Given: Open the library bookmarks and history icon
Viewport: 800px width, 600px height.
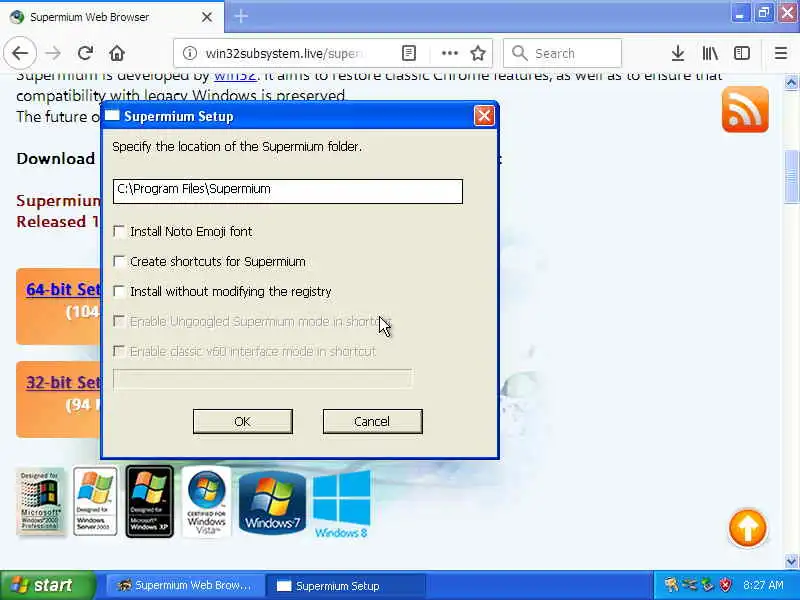Looking at the screenshot, I should pos(710,53).
